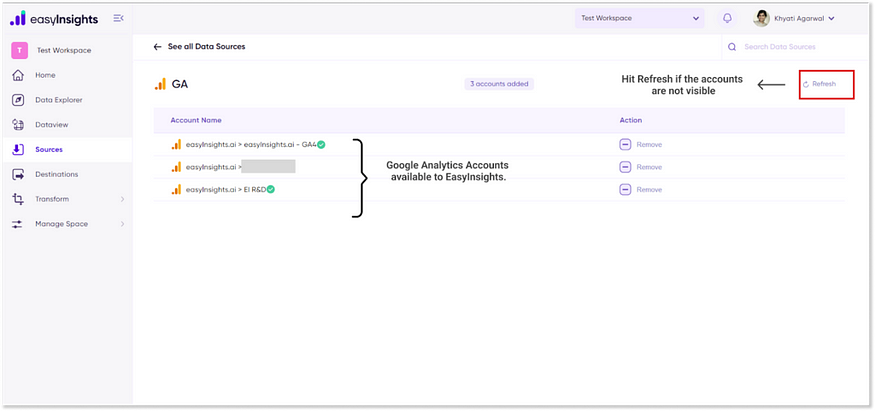Collapse the sidebar using the menu toggle icon

119,18
